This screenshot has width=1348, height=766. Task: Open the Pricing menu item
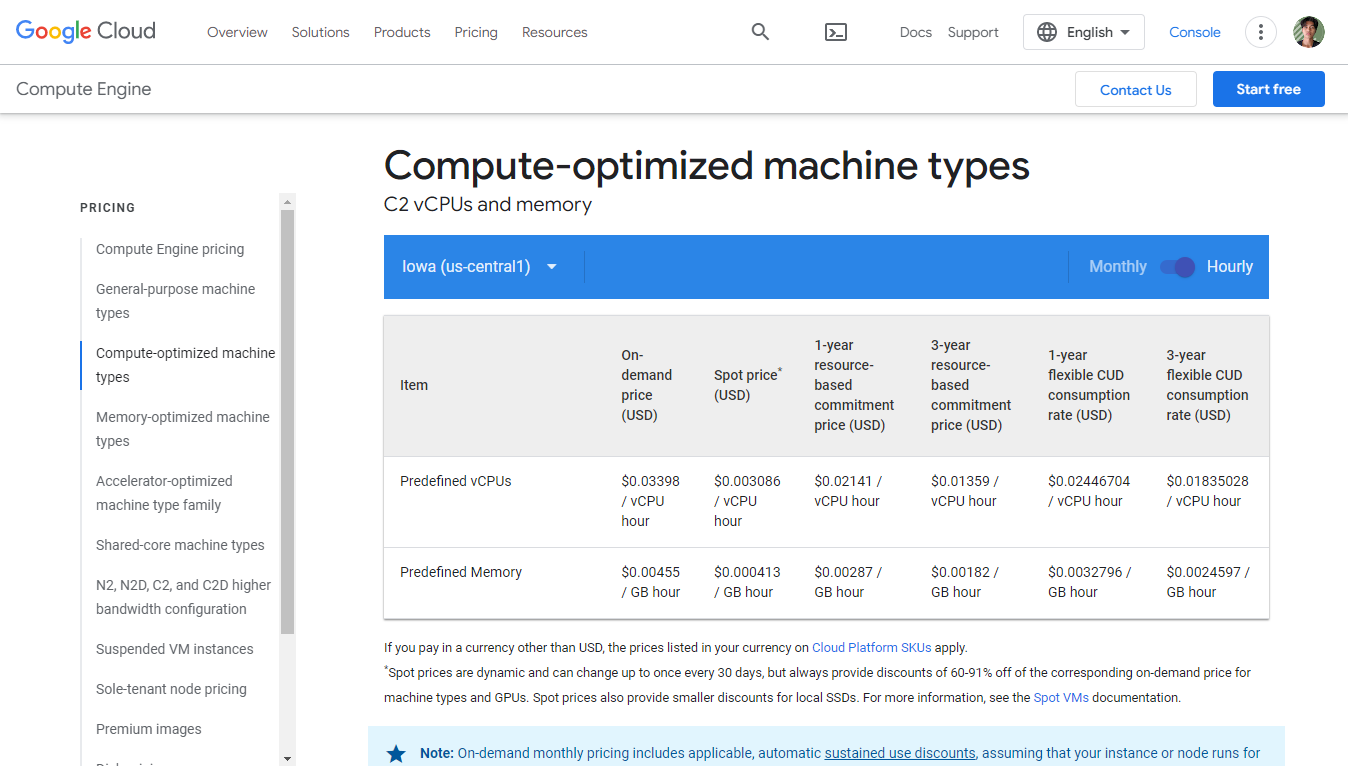click(476, 32)
